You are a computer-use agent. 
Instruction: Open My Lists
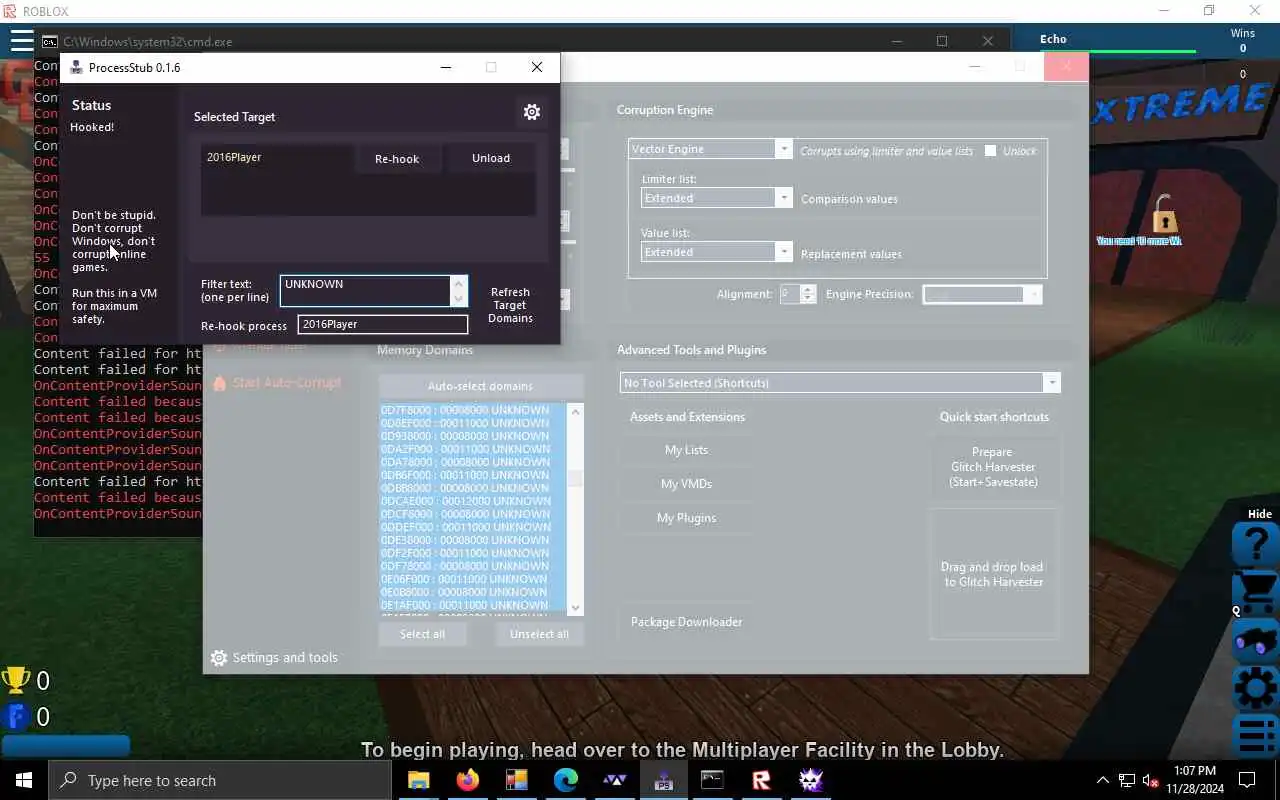point(686,450)
